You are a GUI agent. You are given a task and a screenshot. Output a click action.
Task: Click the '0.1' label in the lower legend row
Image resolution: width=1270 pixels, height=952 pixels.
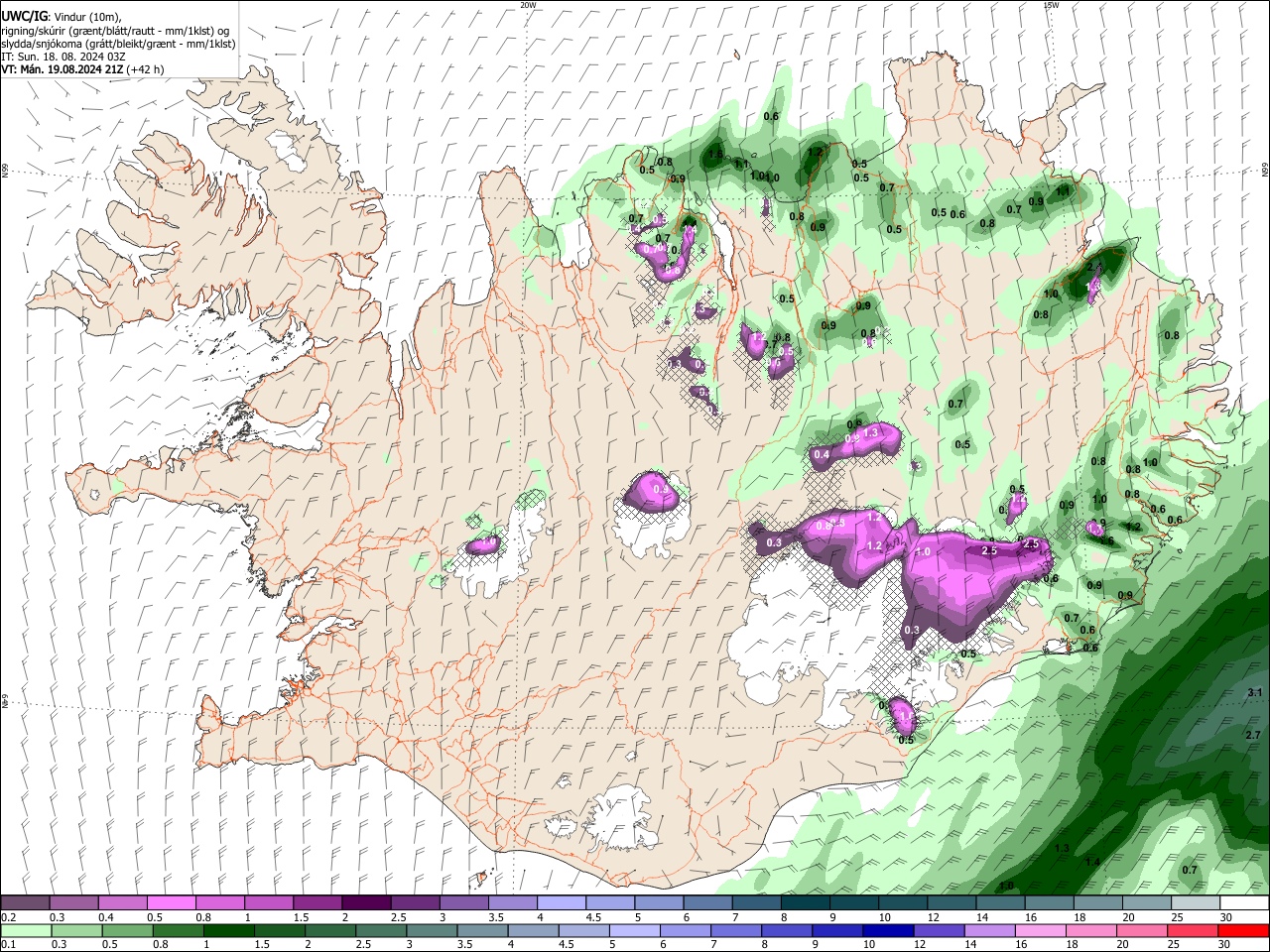(x=8, y=944)
